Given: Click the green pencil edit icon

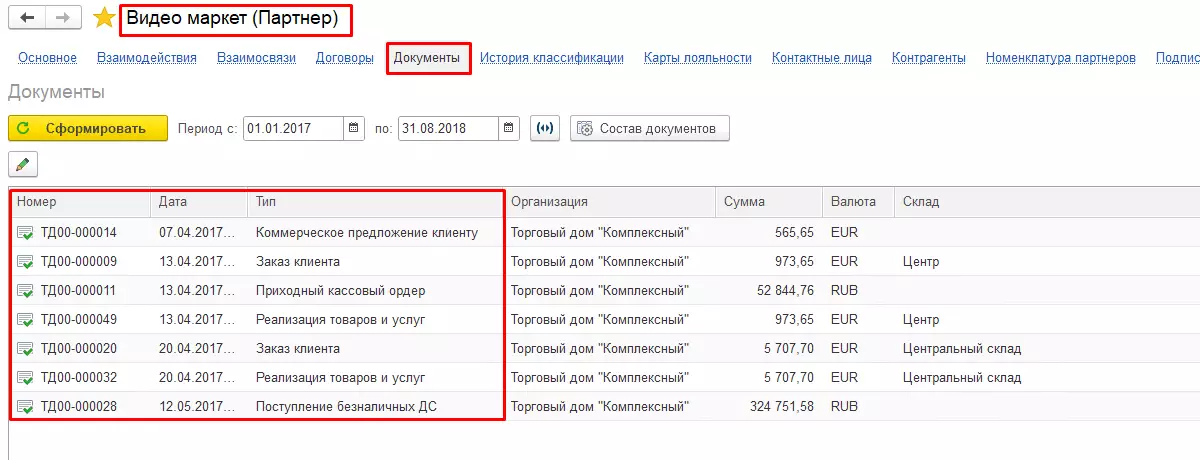Looking at the screenshot, I should (x=23, y=164).
